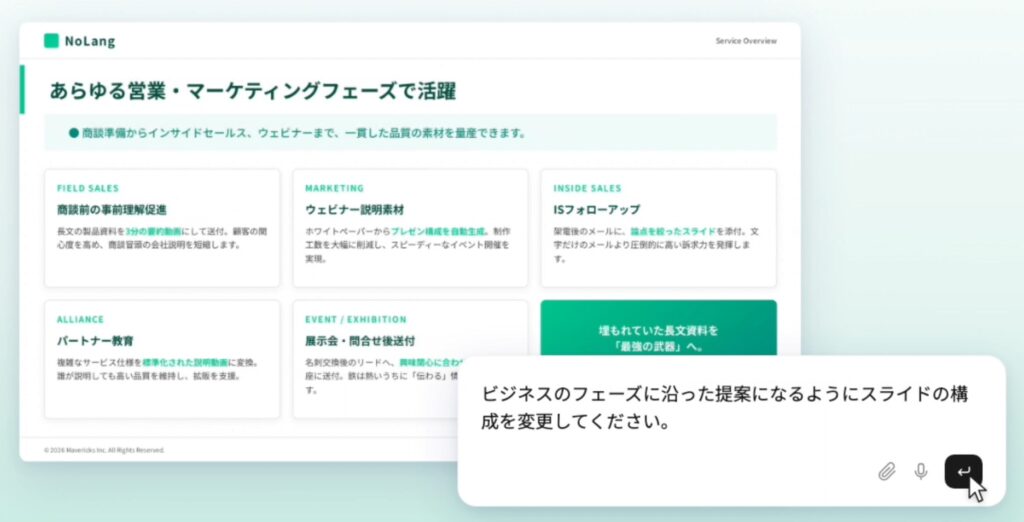This screenshot has width=1024, height=522.
Task: Click the NoLang brand name text
Action: pos(89,41)
